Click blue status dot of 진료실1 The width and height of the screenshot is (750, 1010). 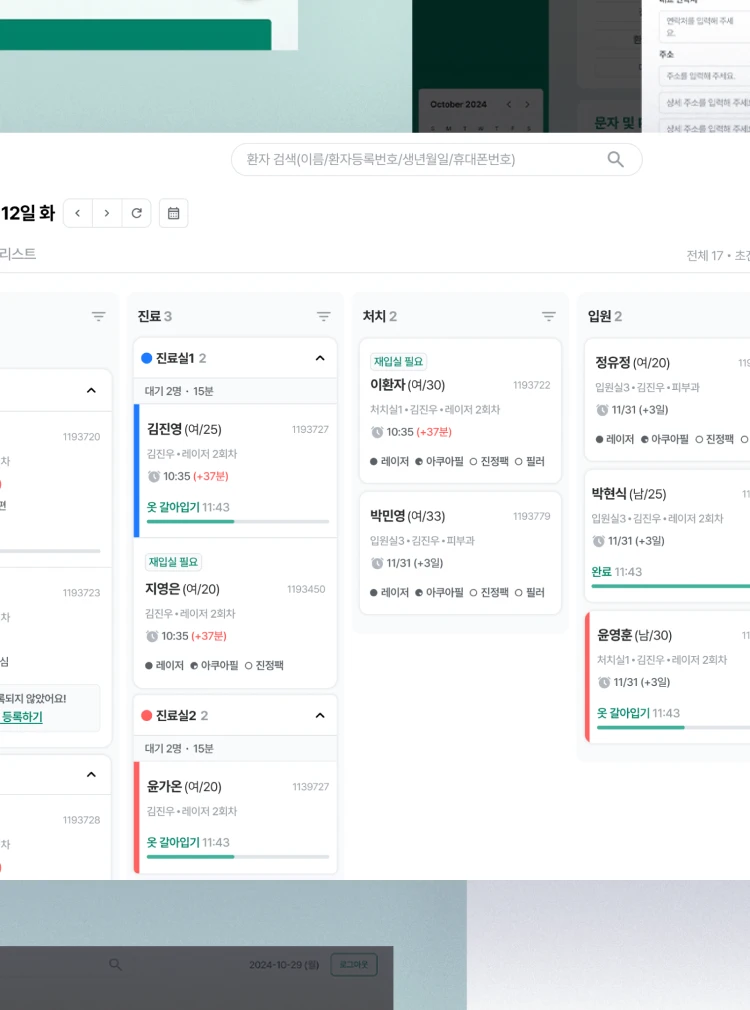coord(146,358)
